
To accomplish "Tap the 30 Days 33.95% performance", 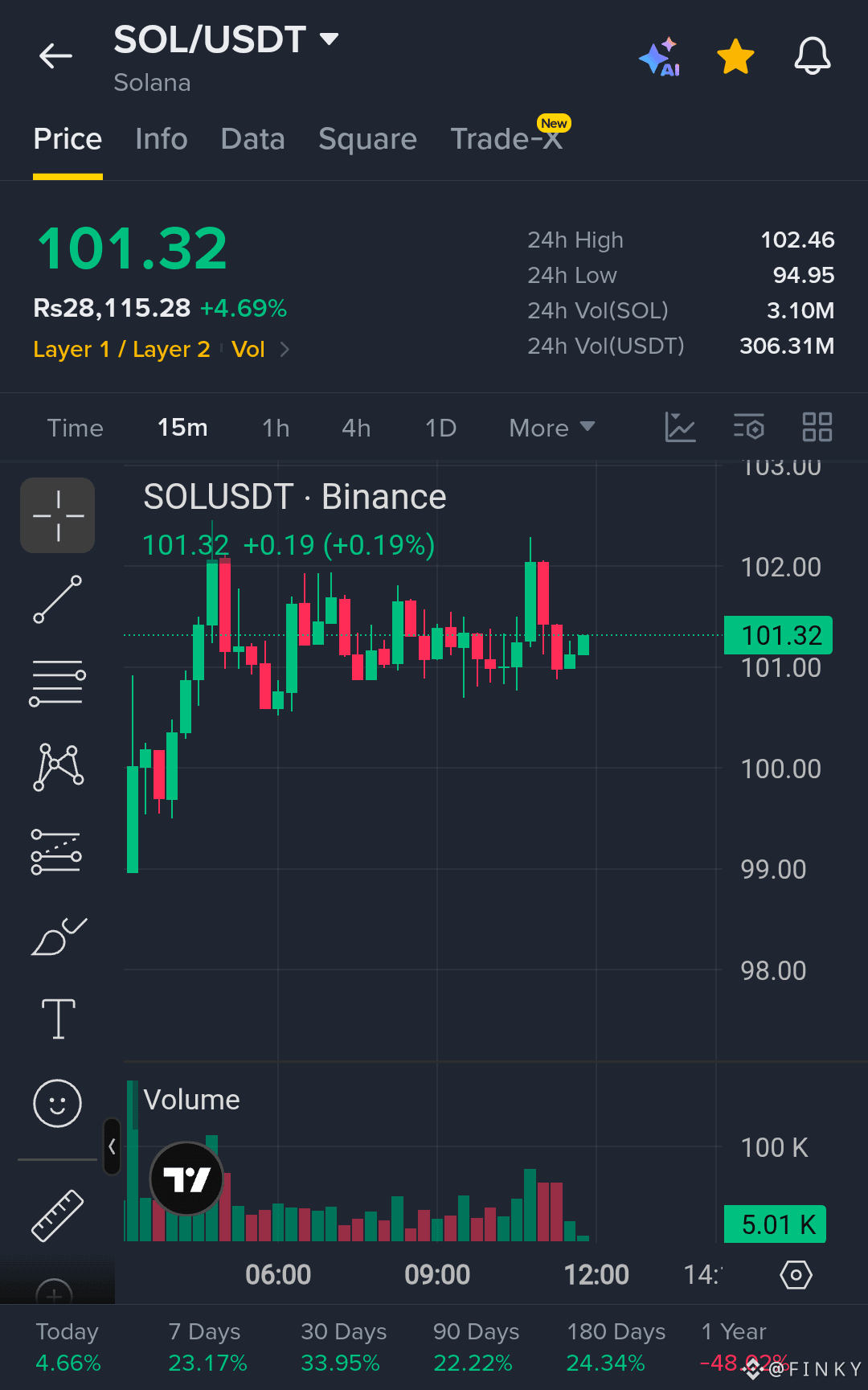I will 343,1347.
